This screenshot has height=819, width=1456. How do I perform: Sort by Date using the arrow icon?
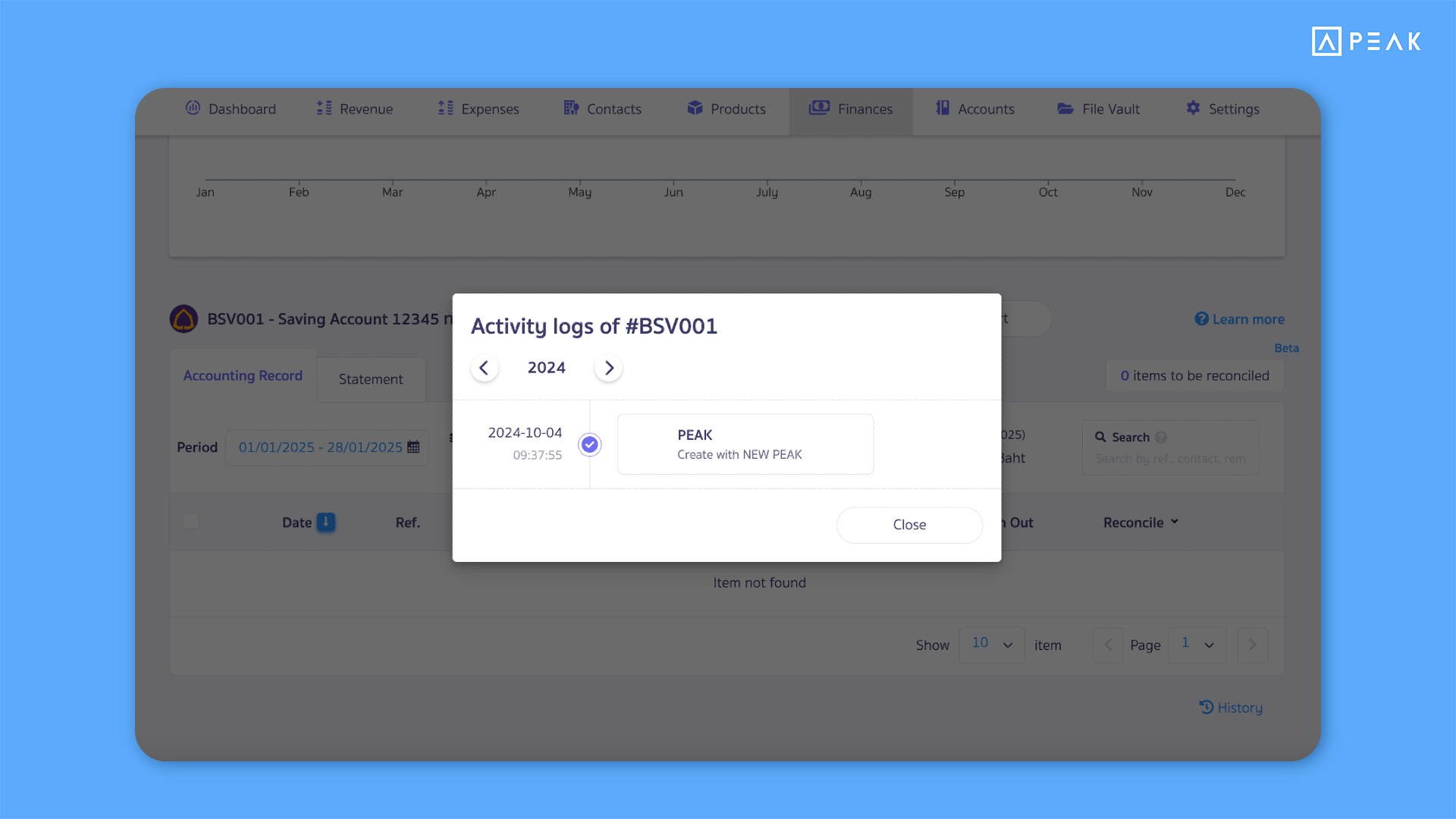click(x=326, y=522)
